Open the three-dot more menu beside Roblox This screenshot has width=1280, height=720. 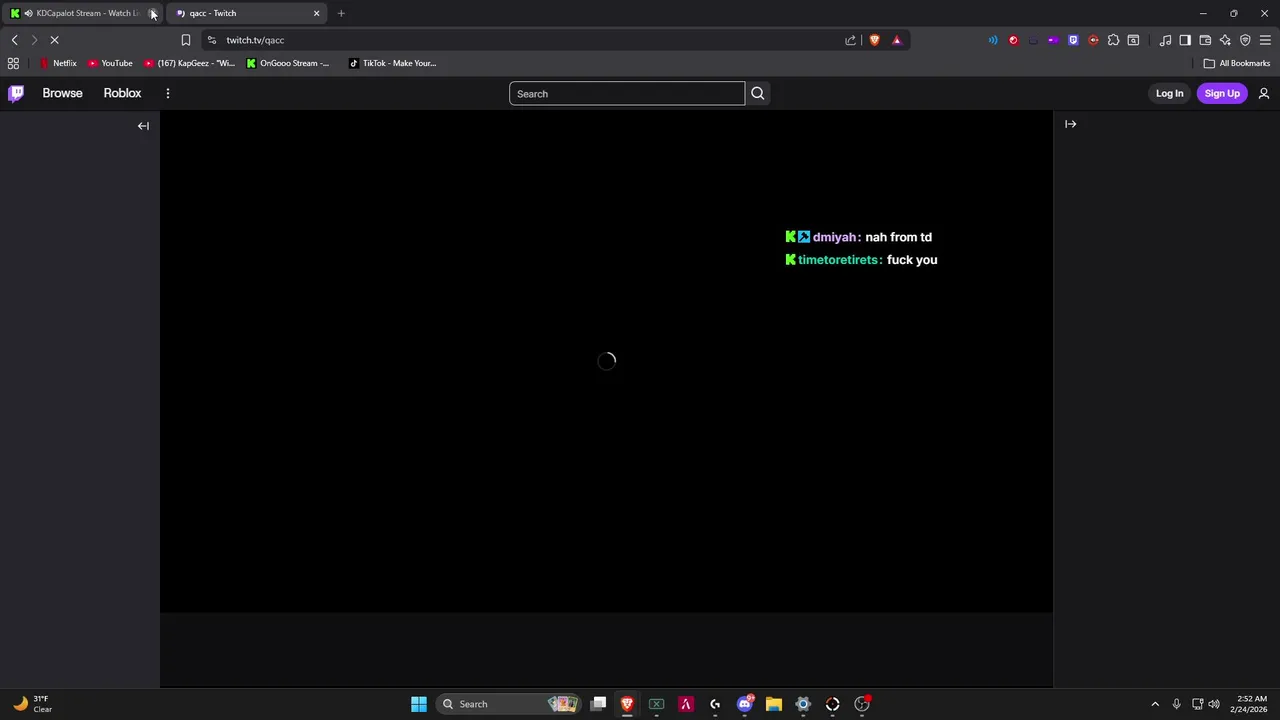pyautogui.click(x=168, y=93)
